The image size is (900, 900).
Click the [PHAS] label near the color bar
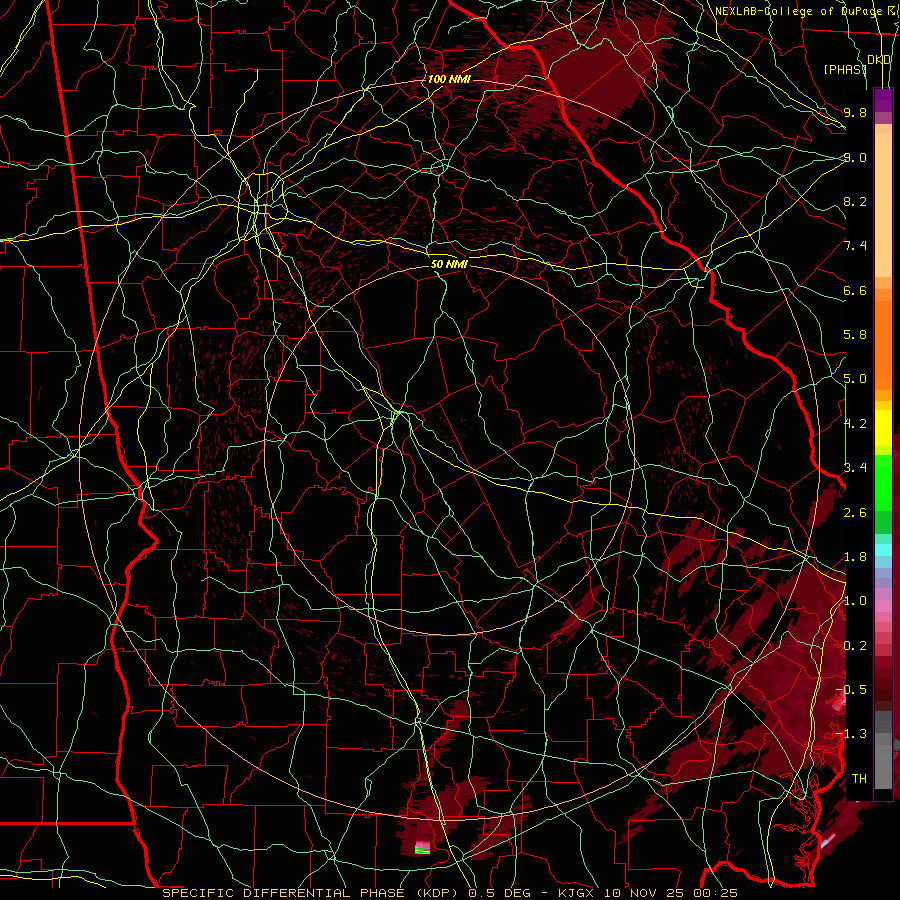[x=845, y=69]
